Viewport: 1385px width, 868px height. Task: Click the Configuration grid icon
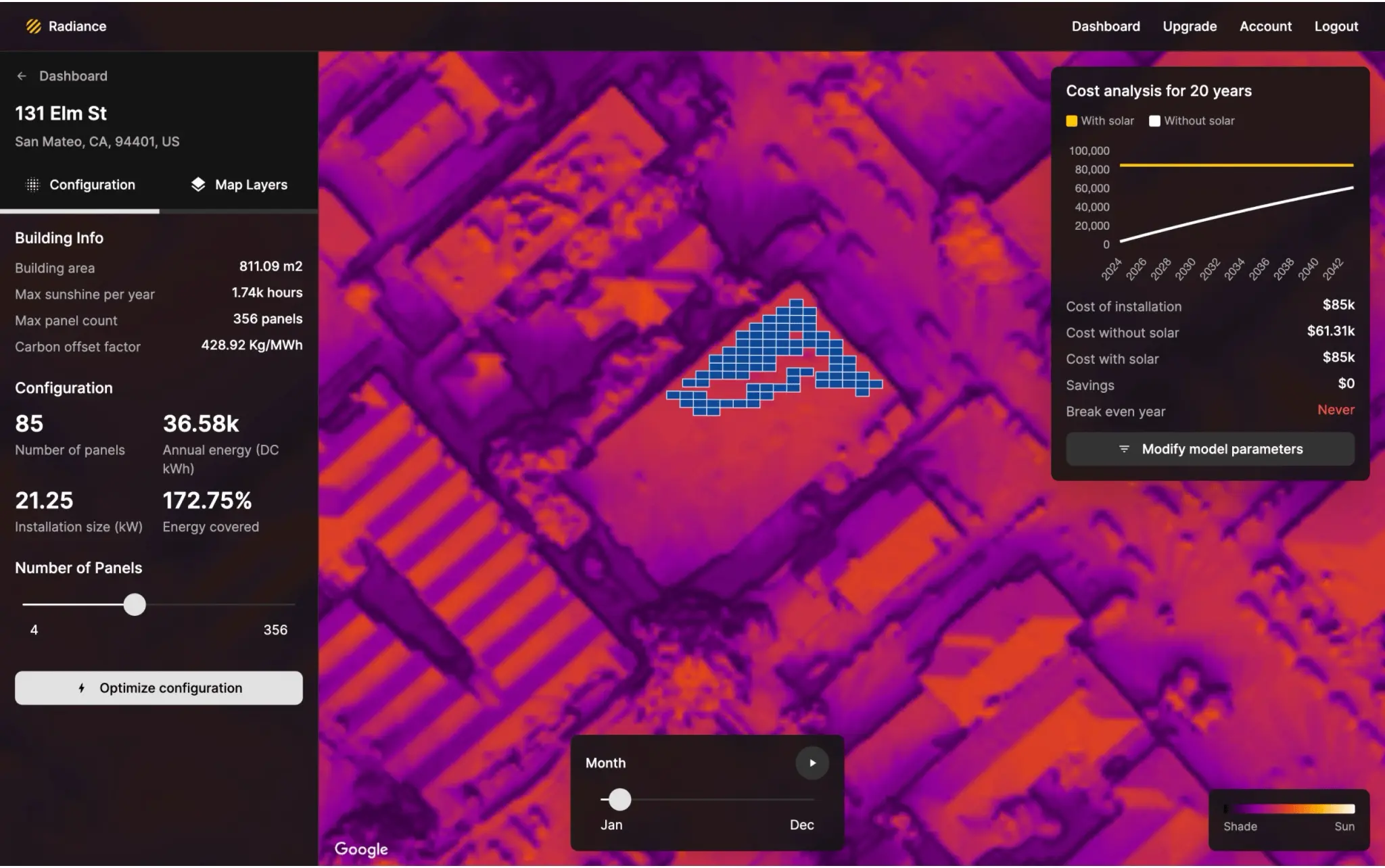(32, 185)
